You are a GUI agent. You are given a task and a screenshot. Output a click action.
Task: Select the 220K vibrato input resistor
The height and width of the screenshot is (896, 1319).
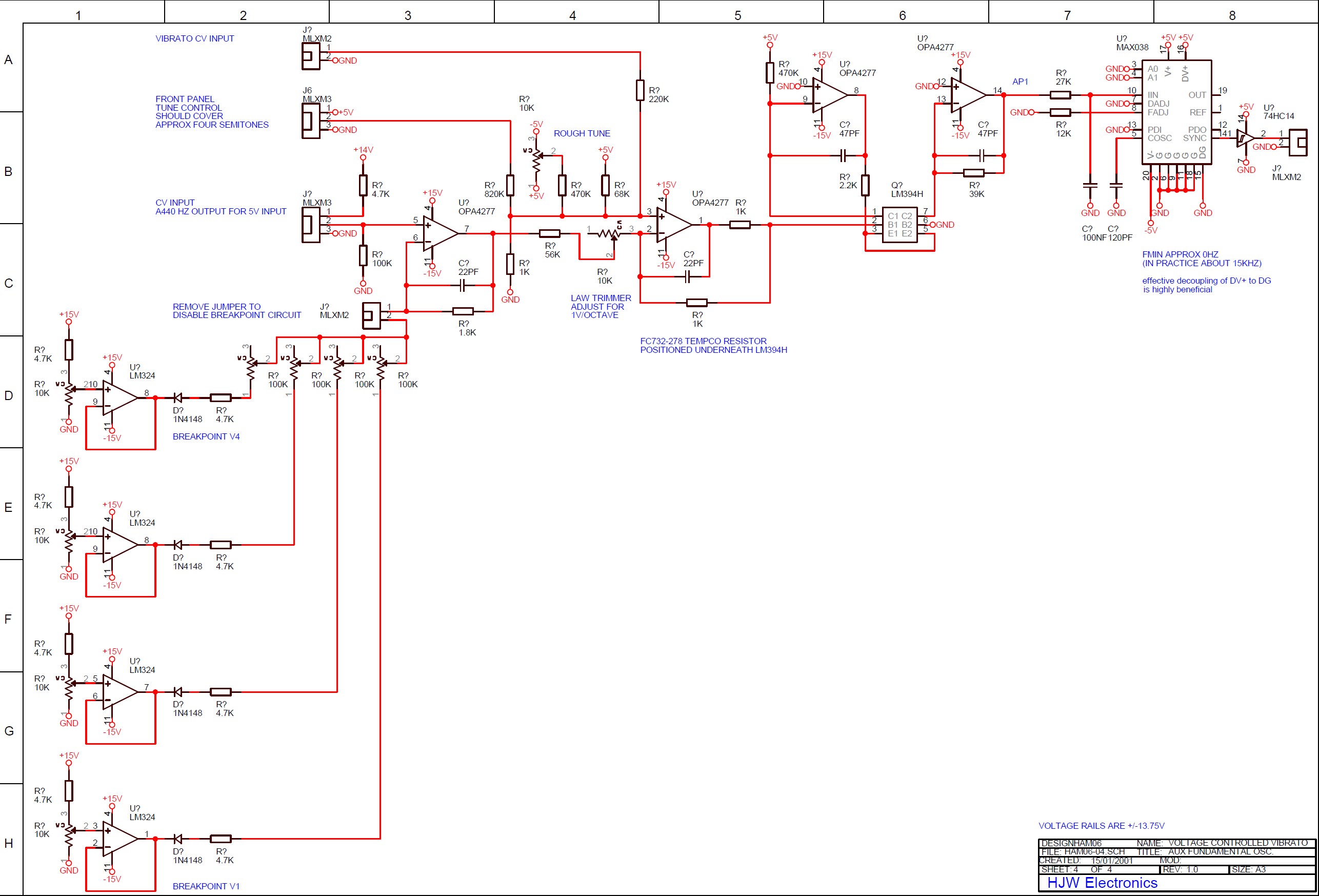(640, 90)
